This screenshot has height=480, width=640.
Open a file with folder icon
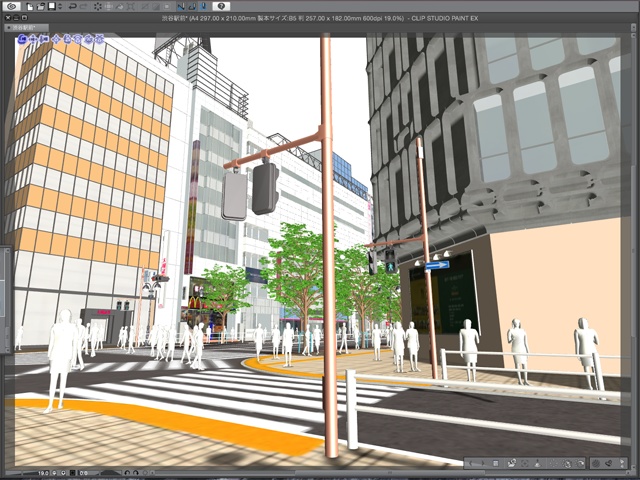pyautogui.click(x=40, y=7)
